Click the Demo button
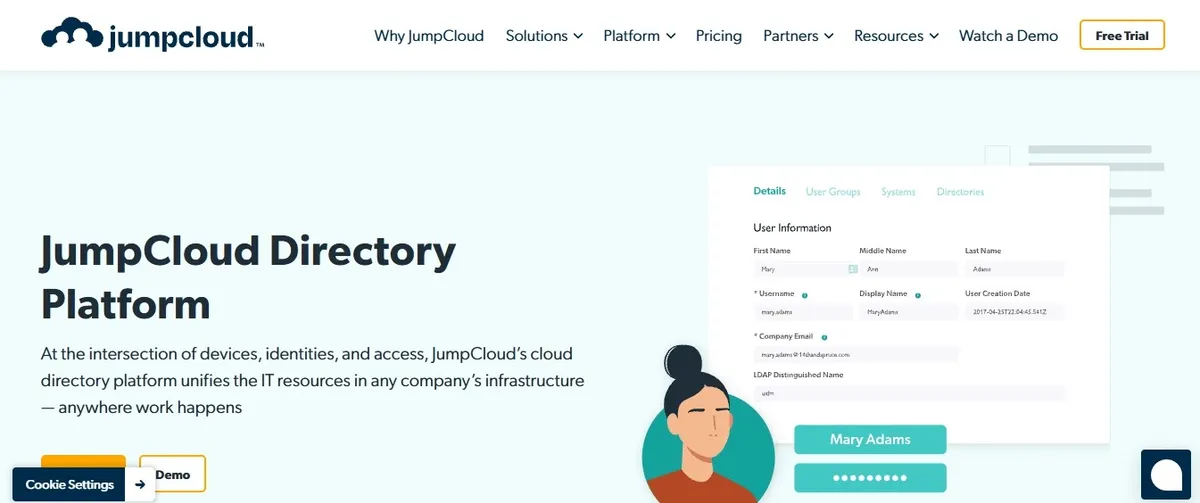Viewport: 1200px width, 503px height. 172,474
